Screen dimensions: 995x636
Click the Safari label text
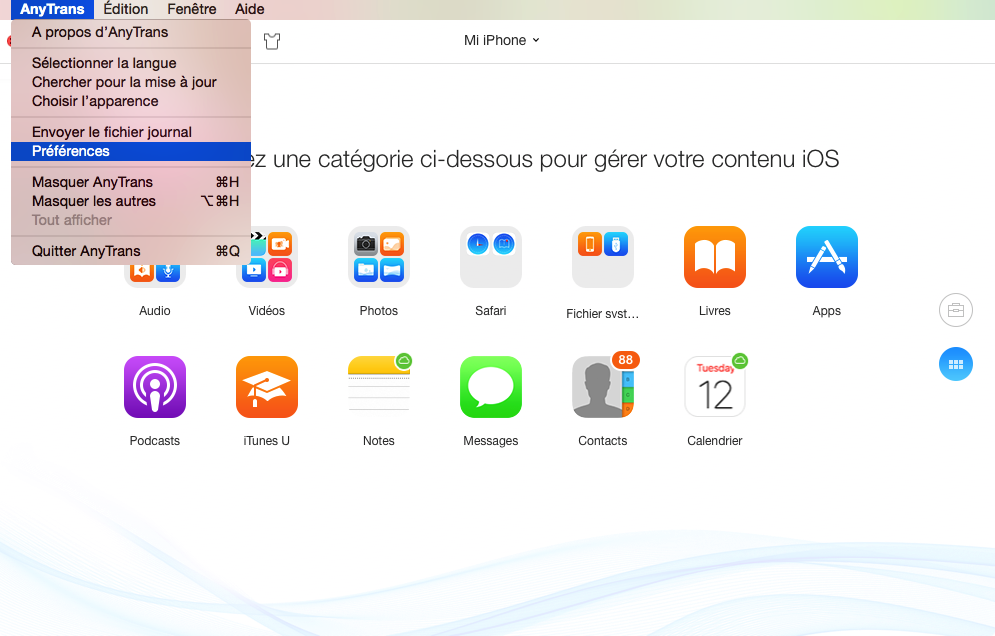coord(491,311)
